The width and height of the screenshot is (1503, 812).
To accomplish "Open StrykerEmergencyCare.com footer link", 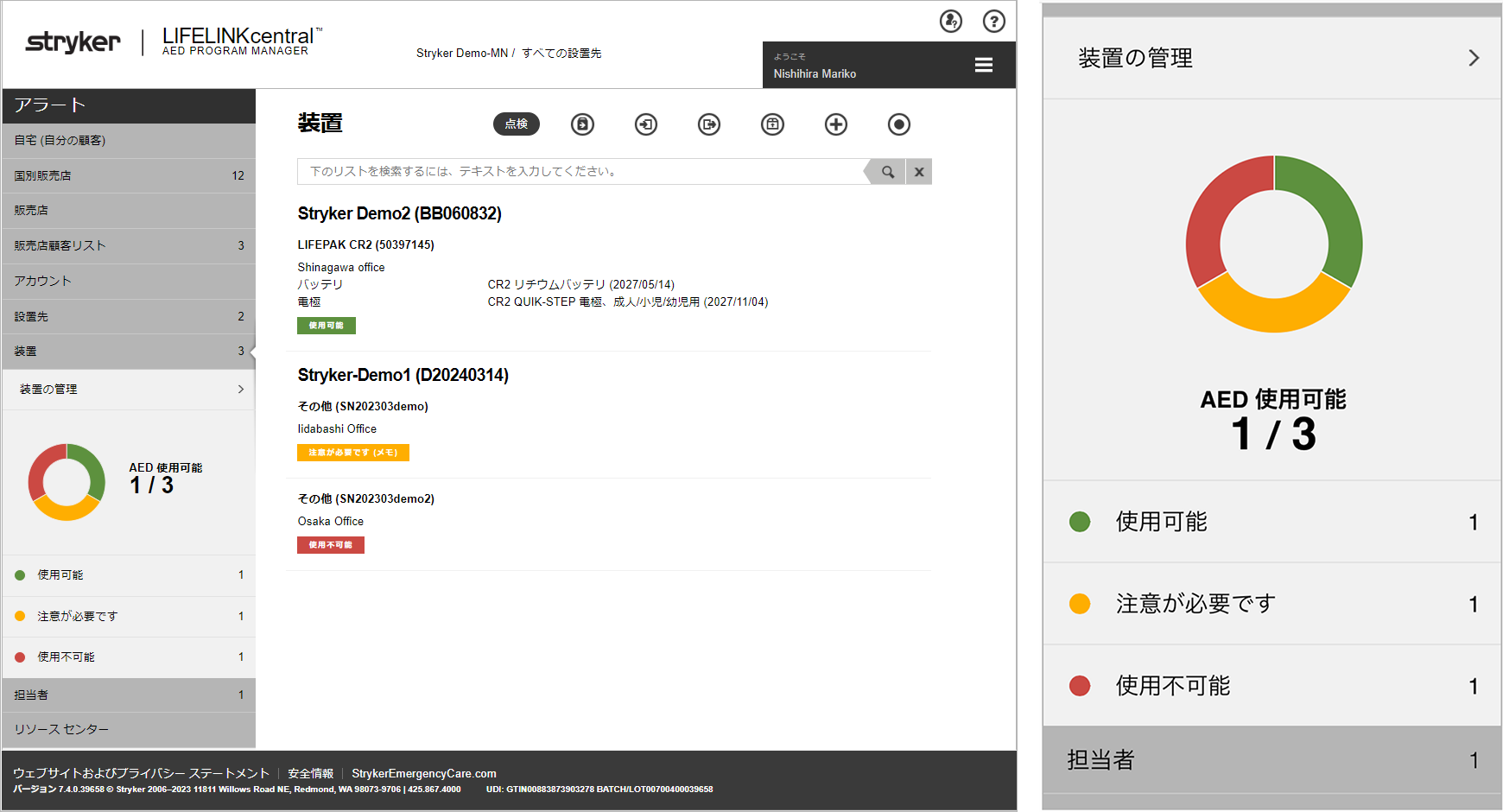I will click(x=424, y=773).
